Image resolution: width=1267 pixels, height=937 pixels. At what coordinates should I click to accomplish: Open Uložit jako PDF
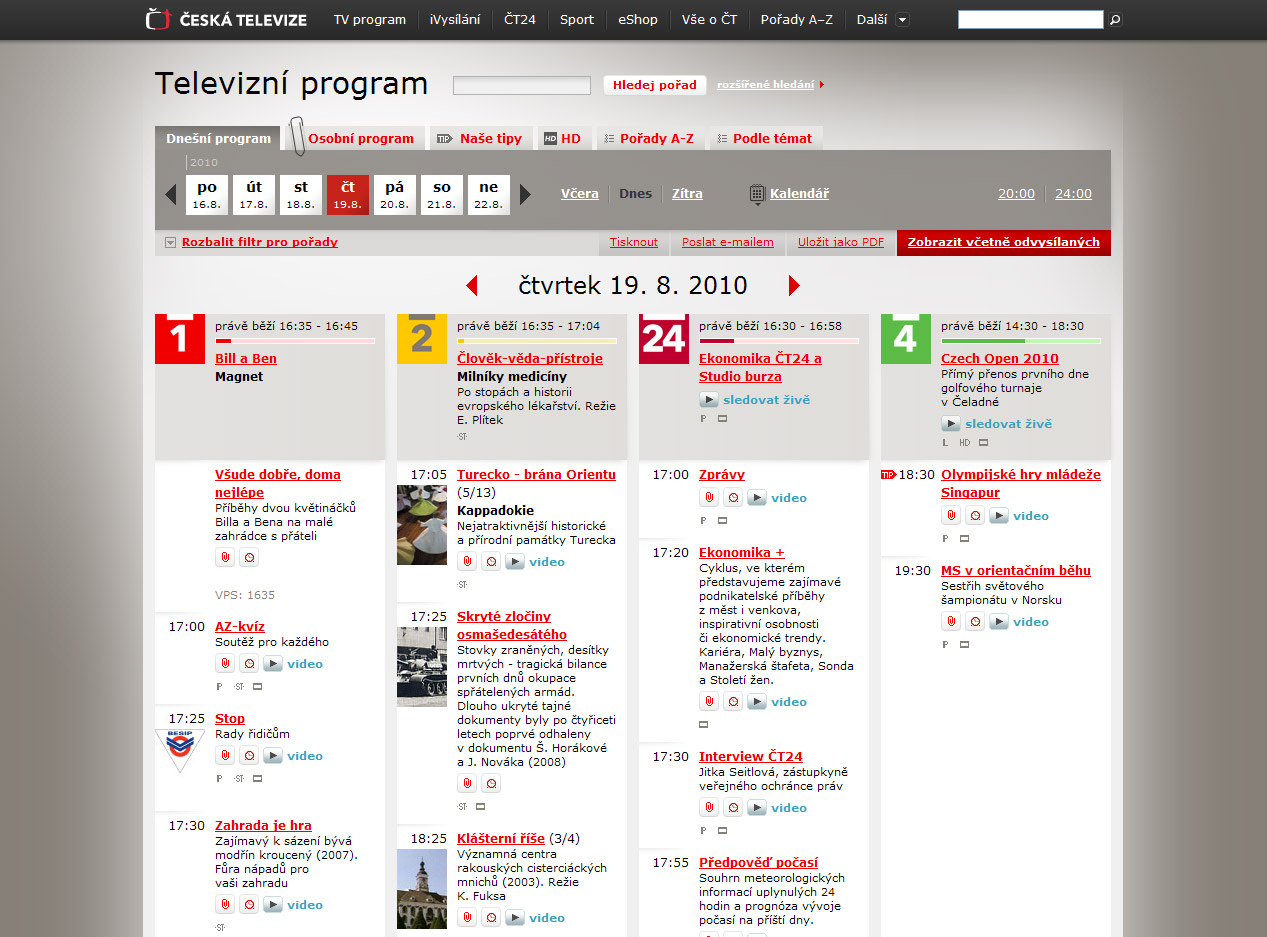[839, 242]
